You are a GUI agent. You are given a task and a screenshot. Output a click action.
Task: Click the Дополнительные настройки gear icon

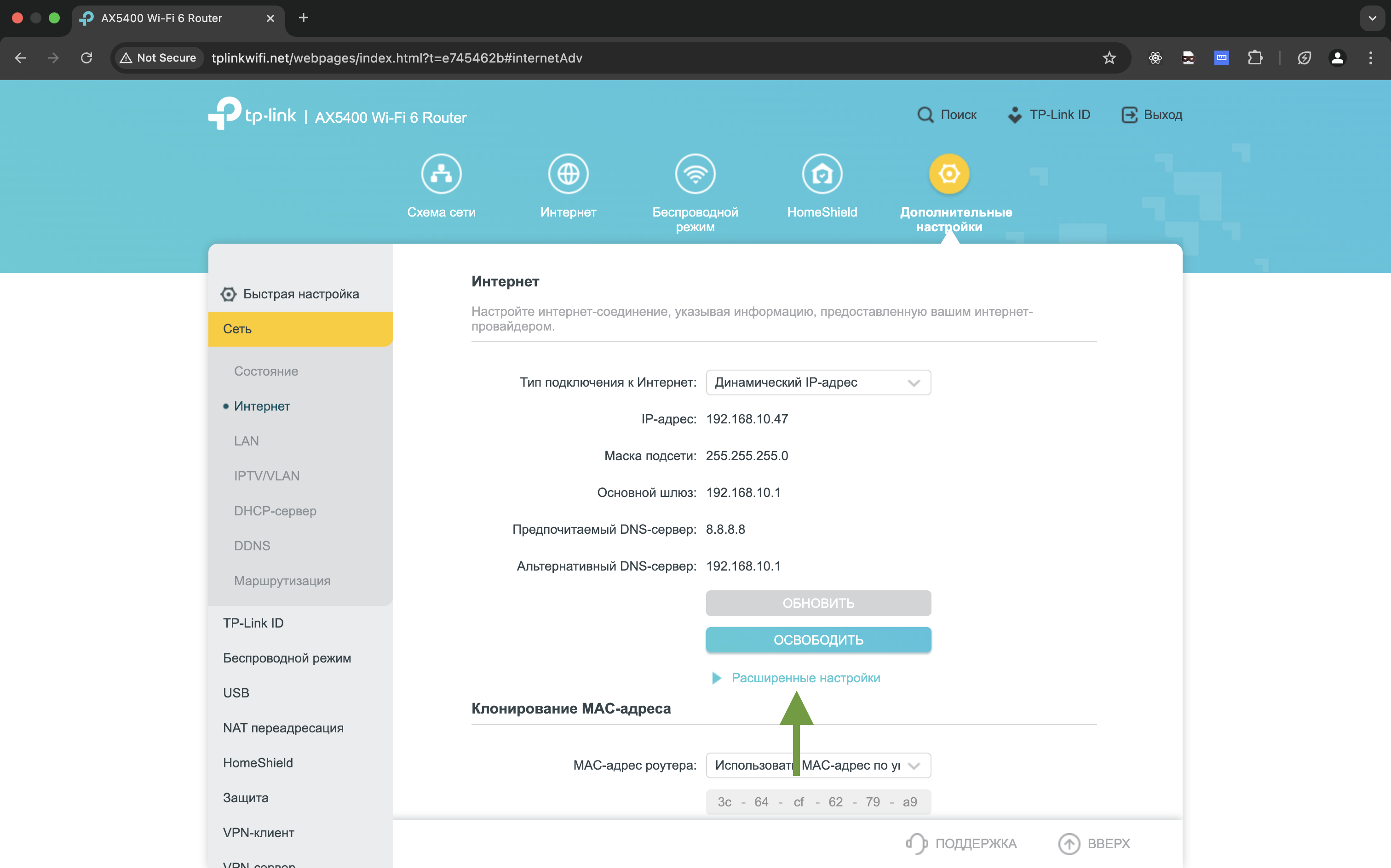(x=949, y=173)
